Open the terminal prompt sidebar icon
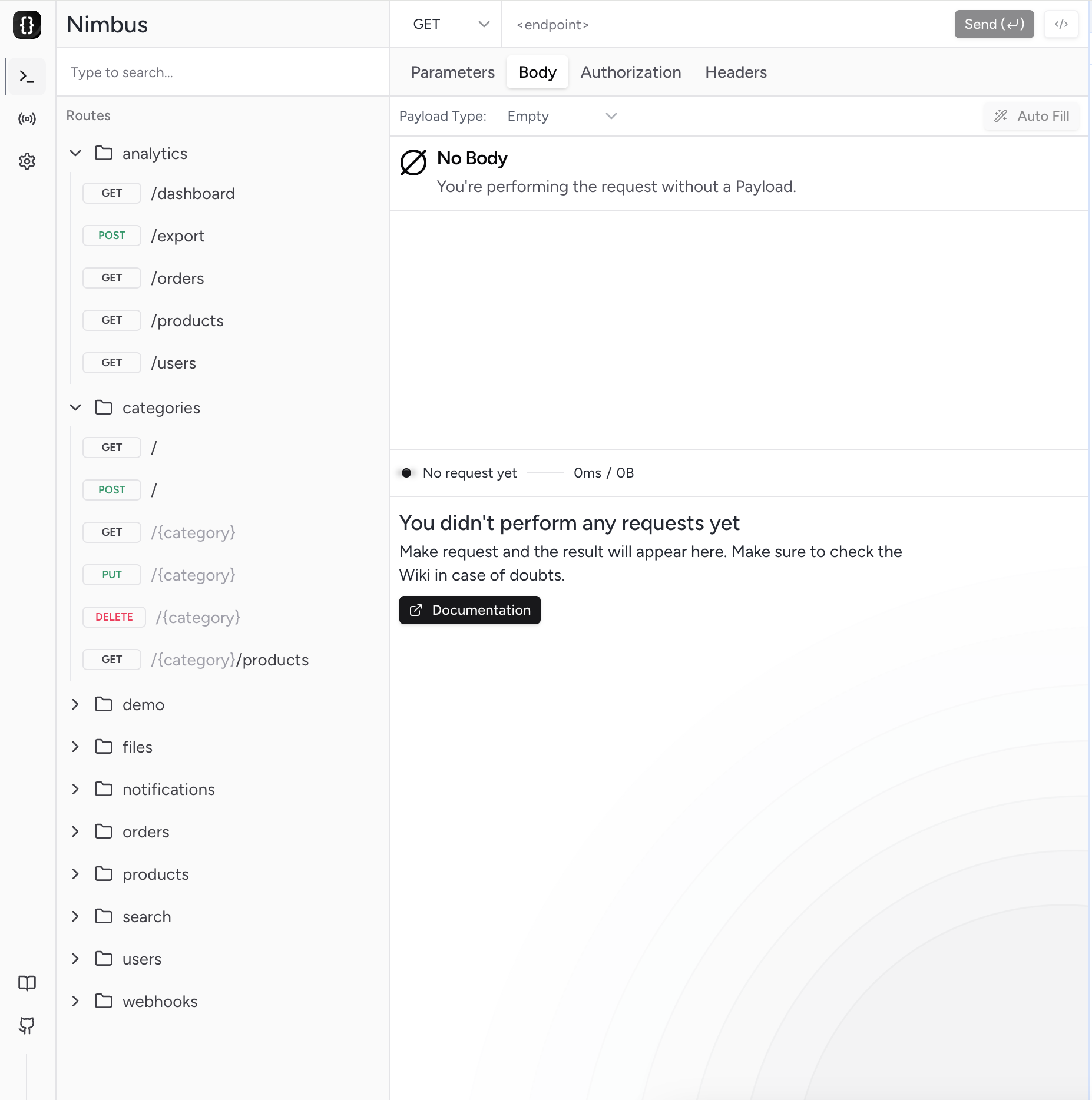The image size is (1092, 1100). pos(27,77)
